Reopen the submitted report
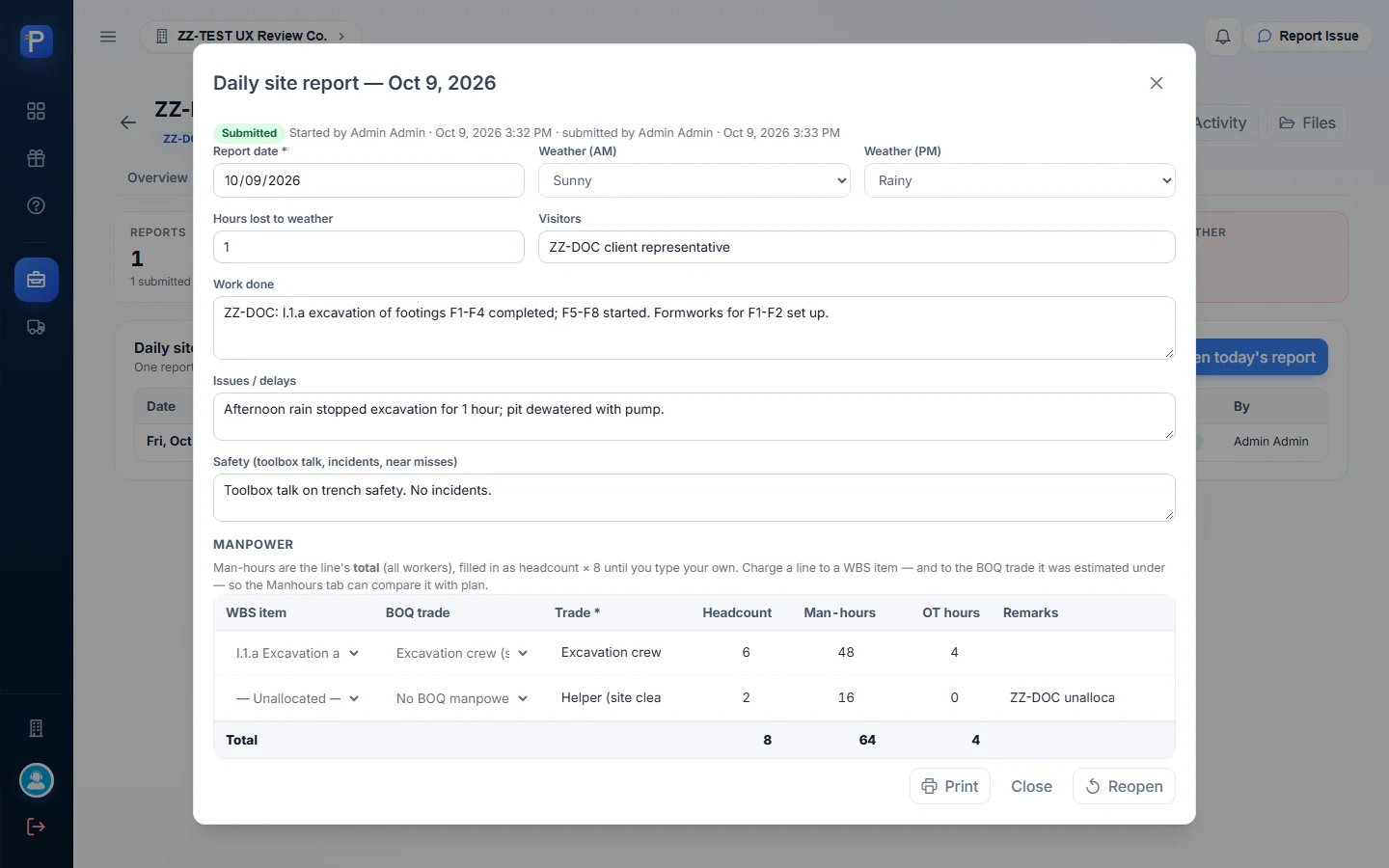The height and width of the screenshot is (868, 1389). tap(1124, 786)
